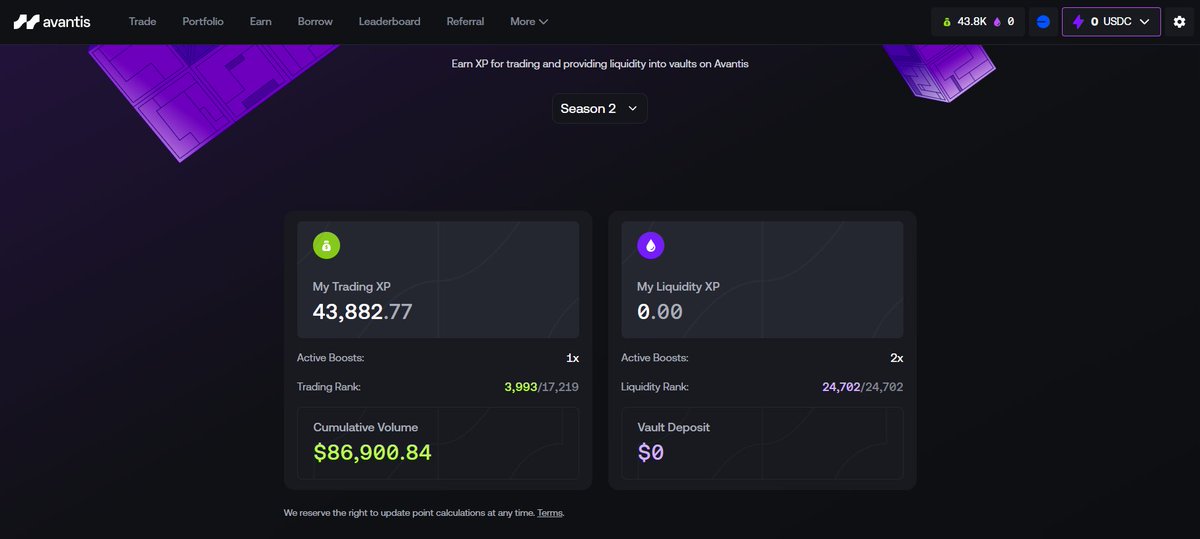Click the Avantis logo

52,21
